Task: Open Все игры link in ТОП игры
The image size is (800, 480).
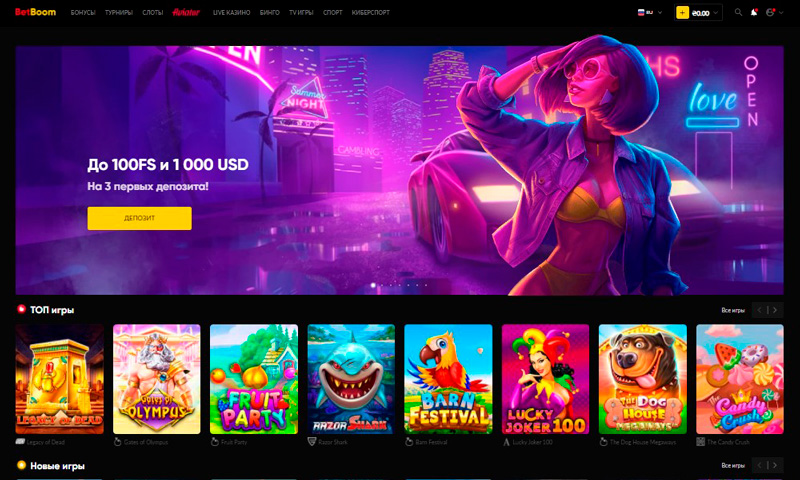Action: click(x=733, y=310)
